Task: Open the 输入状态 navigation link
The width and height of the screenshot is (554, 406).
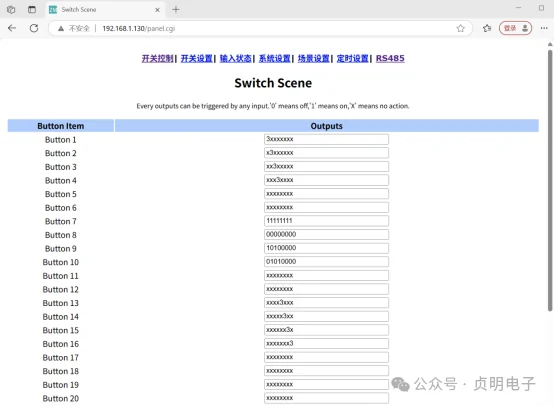Action: [x=236, y=58]
